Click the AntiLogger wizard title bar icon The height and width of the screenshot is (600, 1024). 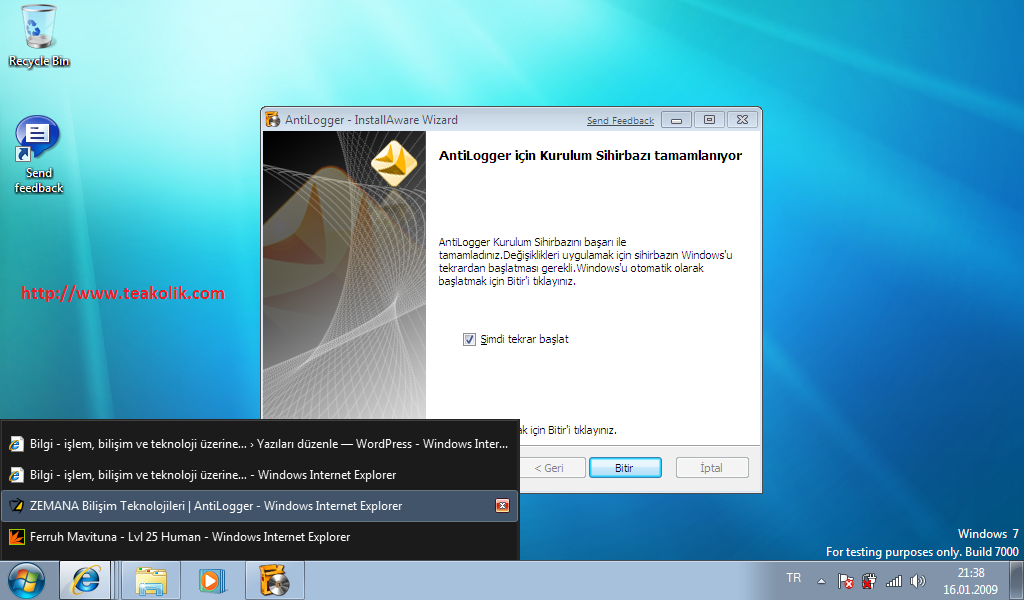(272, 119)
